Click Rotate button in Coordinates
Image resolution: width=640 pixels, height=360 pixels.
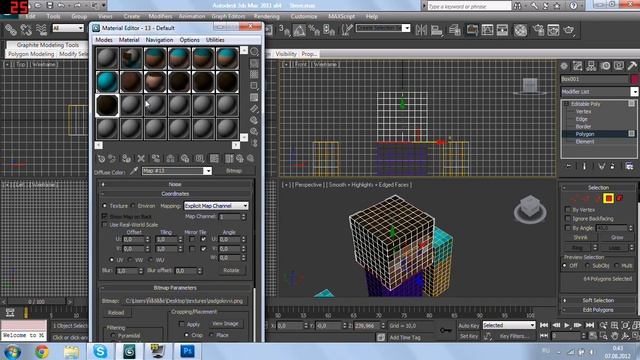(231, 270)
